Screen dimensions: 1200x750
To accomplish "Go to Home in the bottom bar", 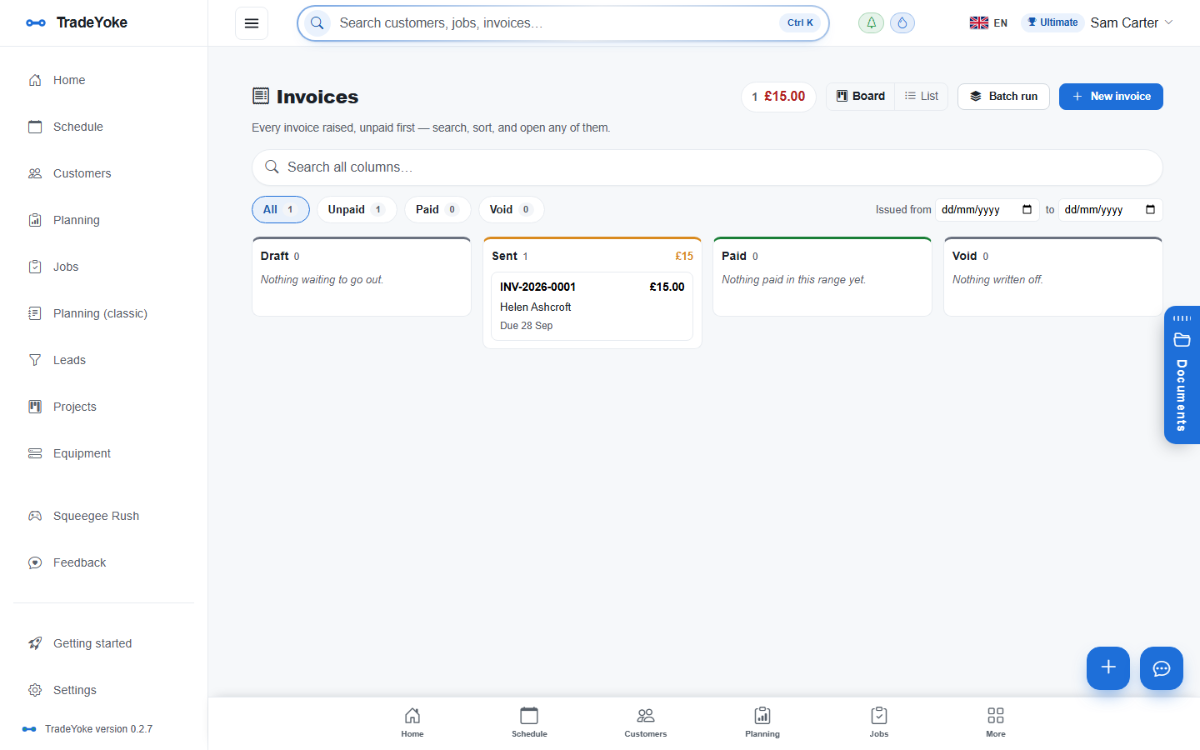I will [x=412, y=722].
